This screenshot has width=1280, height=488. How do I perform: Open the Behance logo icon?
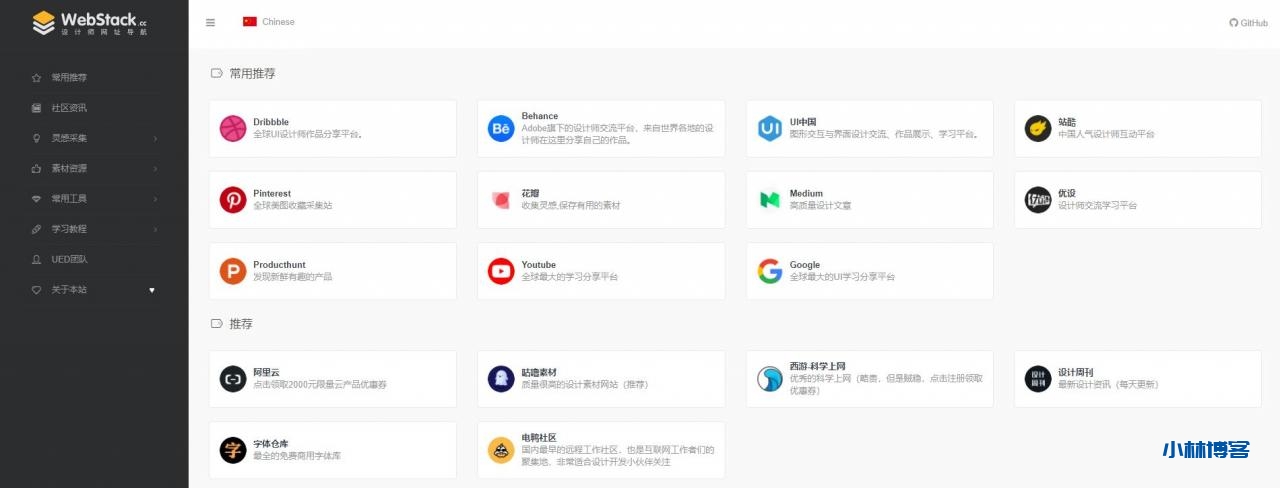point(501,128)
